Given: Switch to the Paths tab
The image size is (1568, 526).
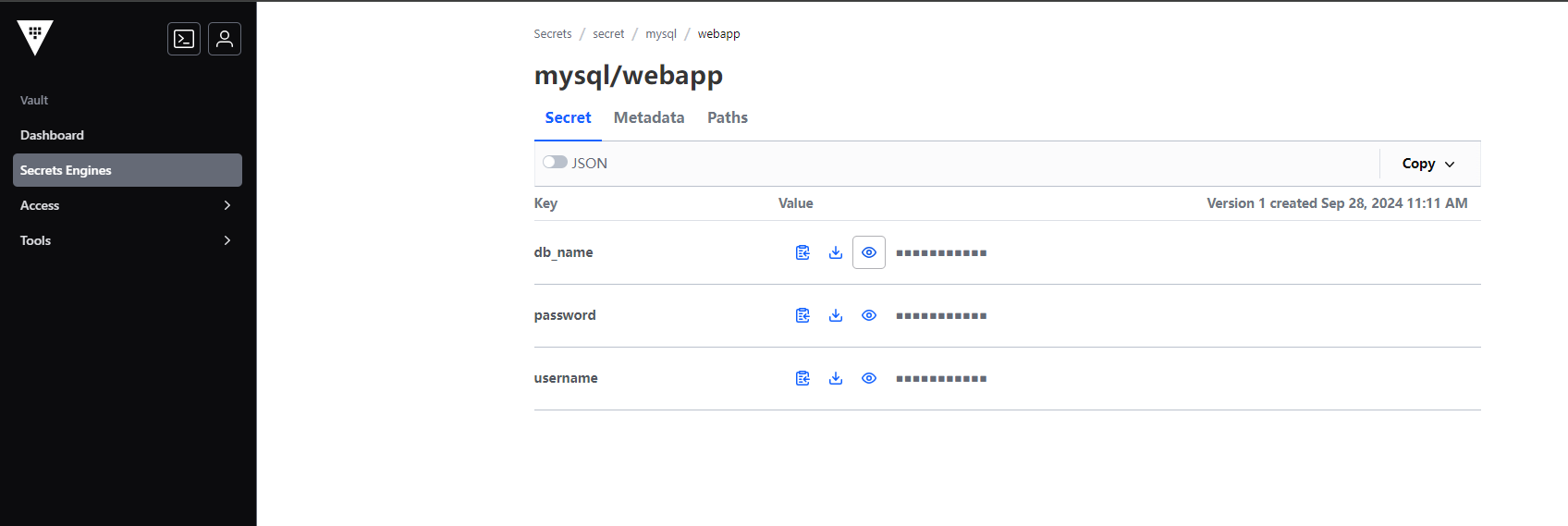Looking at the screenshot, I should 728,117.
